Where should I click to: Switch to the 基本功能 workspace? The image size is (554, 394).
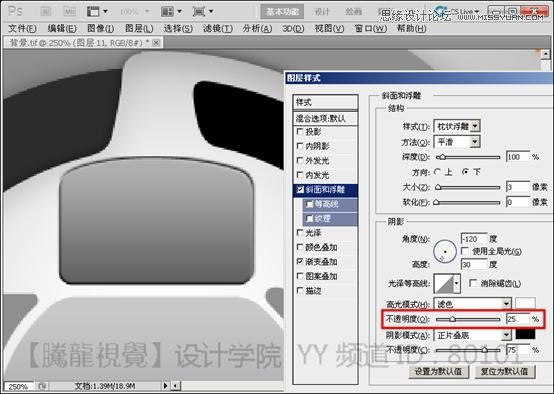point(282,12)
